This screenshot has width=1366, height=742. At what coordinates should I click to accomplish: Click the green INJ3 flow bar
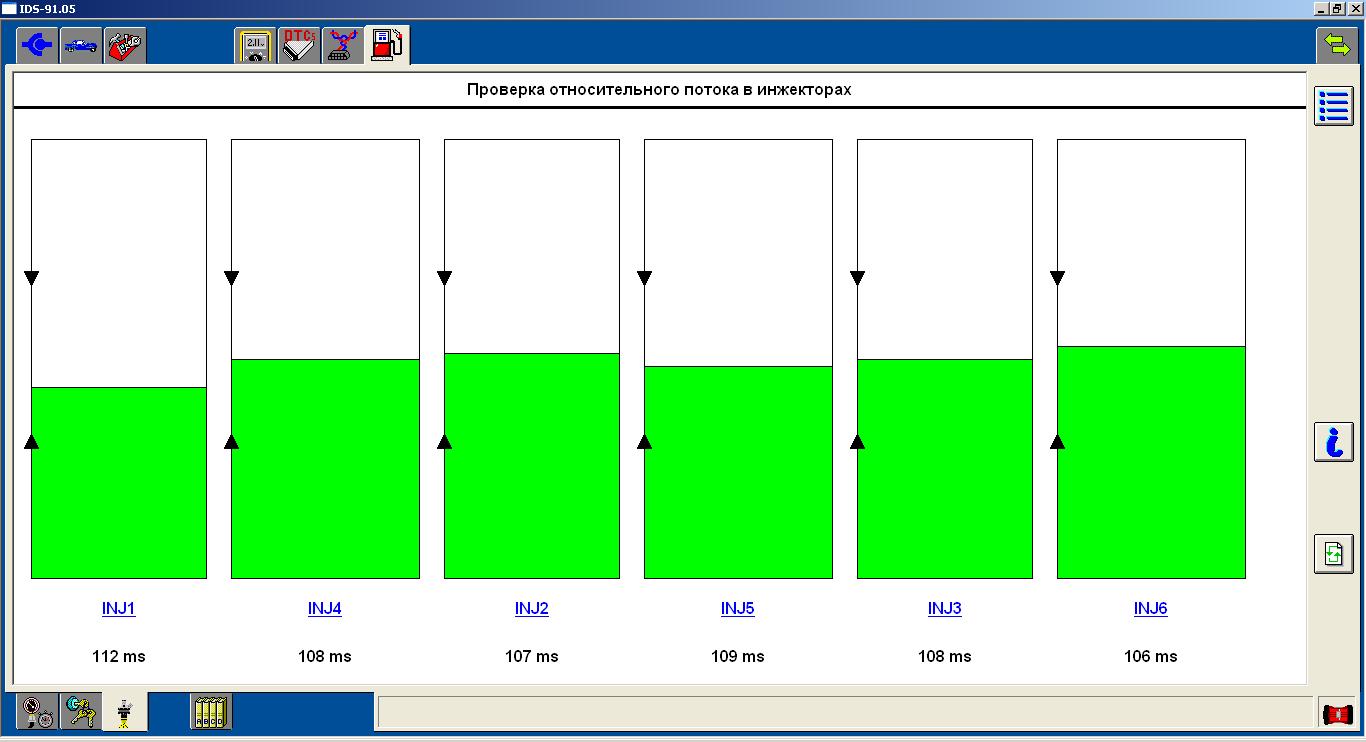[x=945, y=469]
